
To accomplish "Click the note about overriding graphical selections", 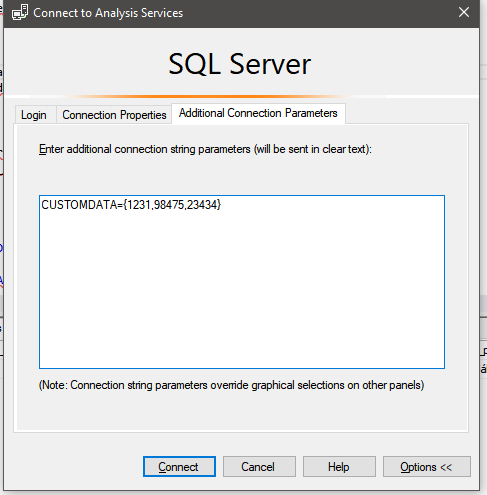I will 231,385.
